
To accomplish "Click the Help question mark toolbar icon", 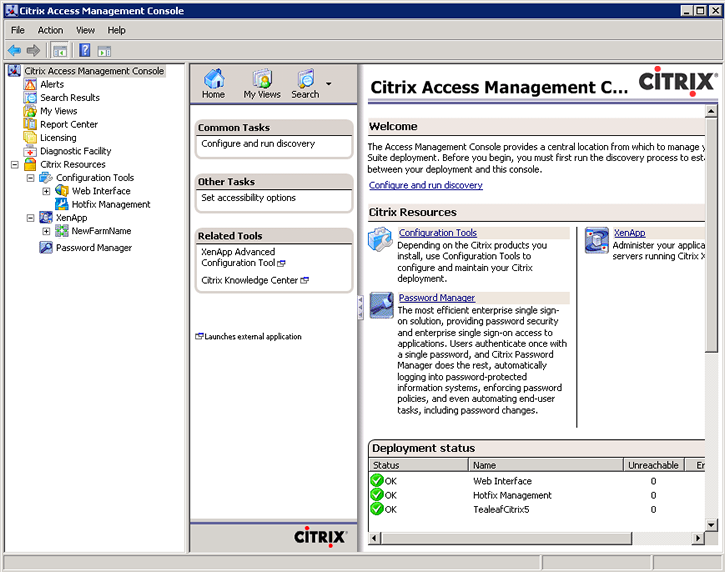I will click(x=85, y=50).
